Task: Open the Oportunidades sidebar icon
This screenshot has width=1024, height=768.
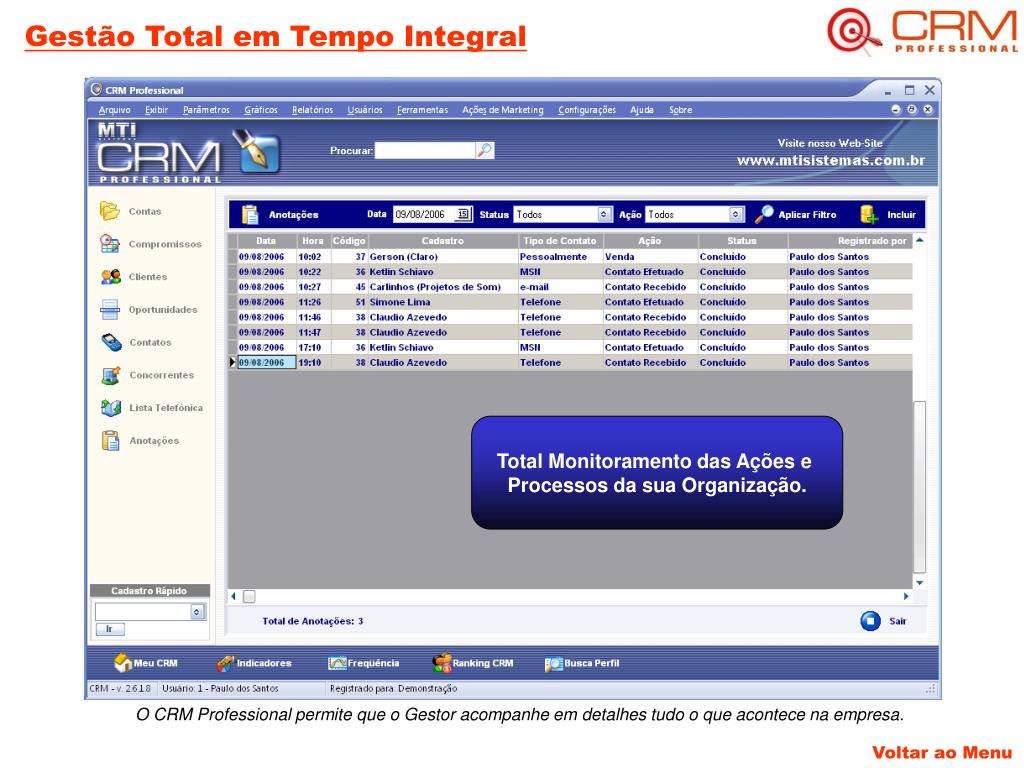Action: coord(110,309)
